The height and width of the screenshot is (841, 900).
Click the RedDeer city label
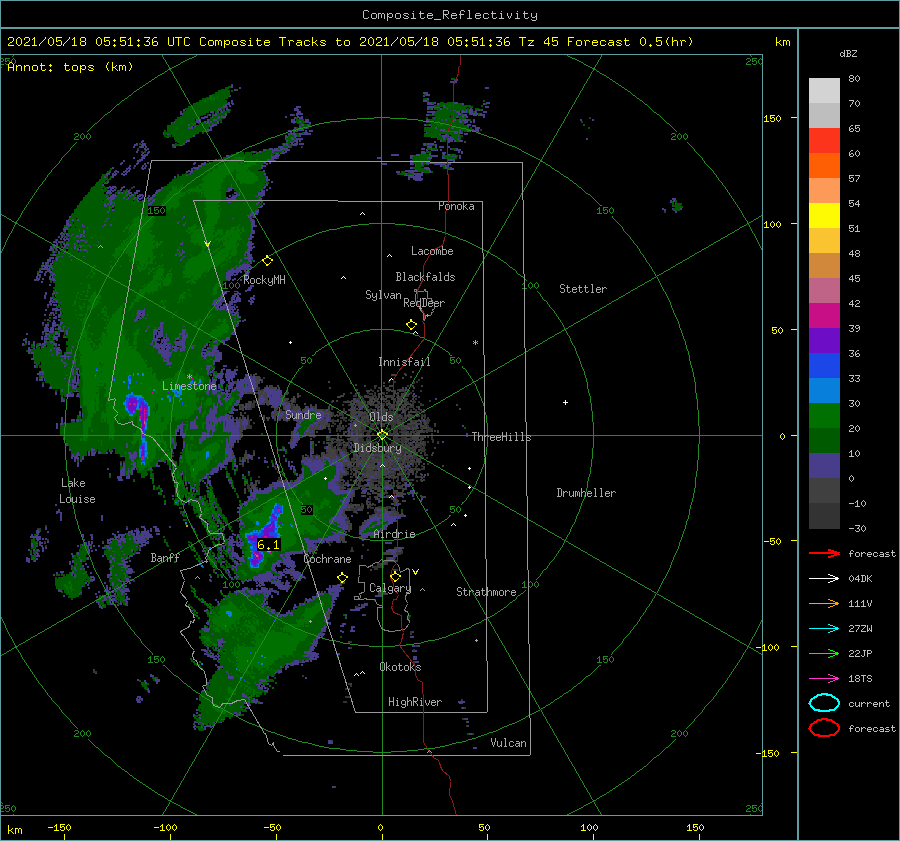[x=424, y=303]
